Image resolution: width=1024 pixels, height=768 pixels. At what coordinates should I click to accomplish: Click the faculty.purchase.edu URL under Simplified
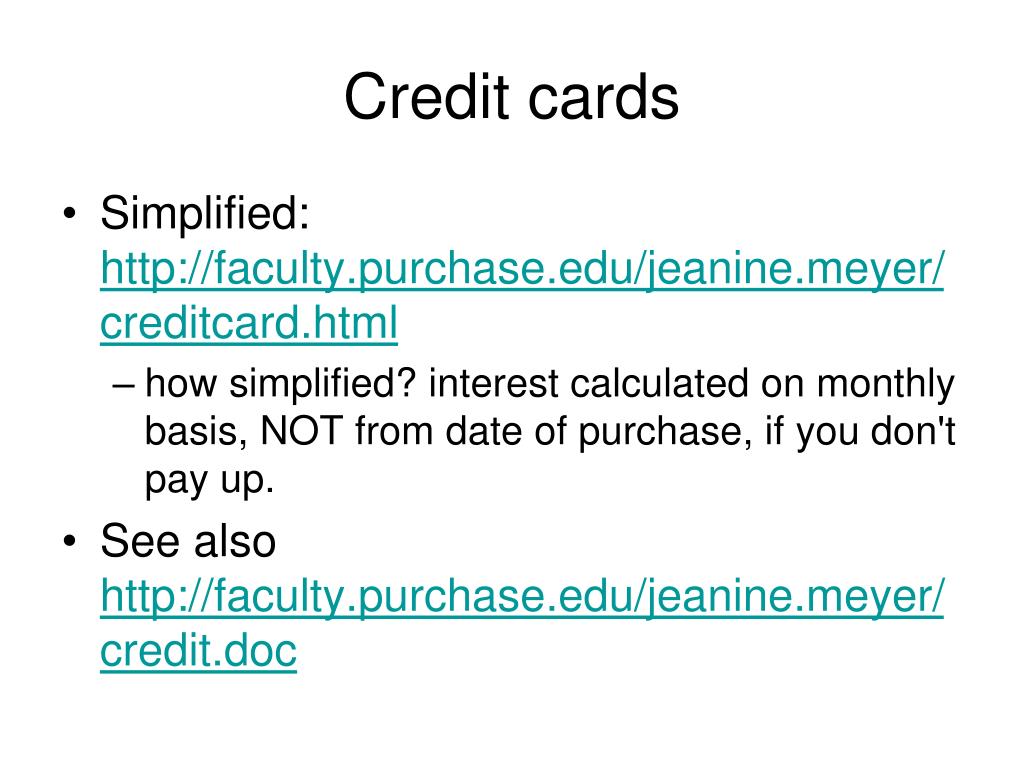tap(522, 268)
